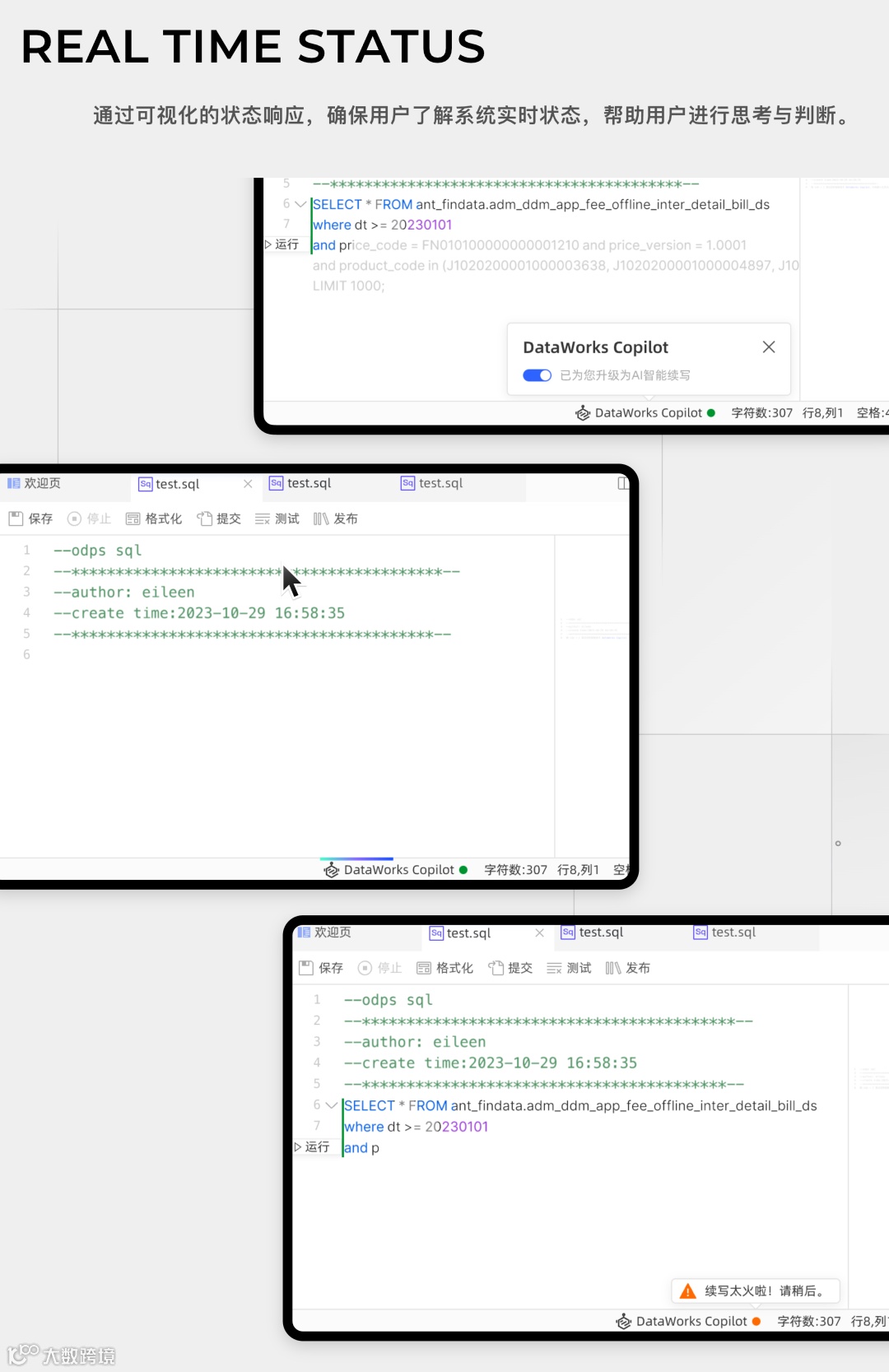889x1372 pixels.
Task: Collapse line 6 SELECT block in bottom window
Action: pos(331,1105)
